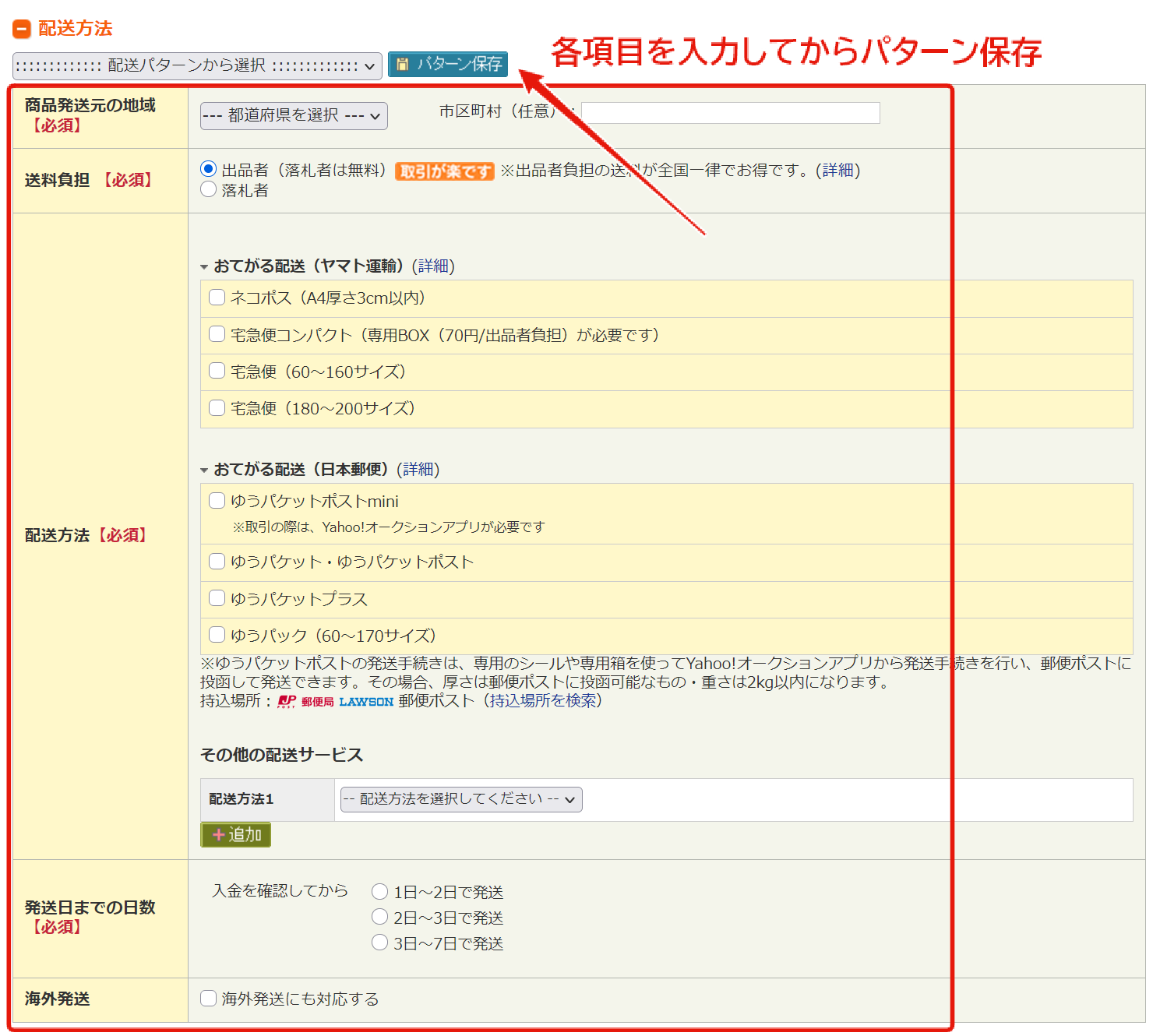Open 詳細 link for ヤマト運輸 delivery
The image size is (1153, 1036).
click(x=433, y=266)
